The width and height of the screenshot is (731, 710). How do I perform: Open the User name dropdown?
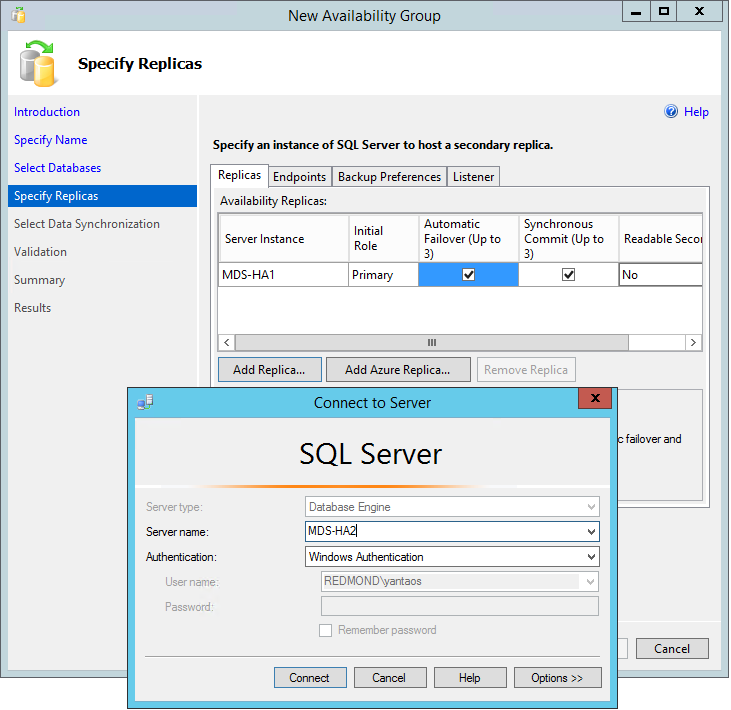(x=590, y=581)
